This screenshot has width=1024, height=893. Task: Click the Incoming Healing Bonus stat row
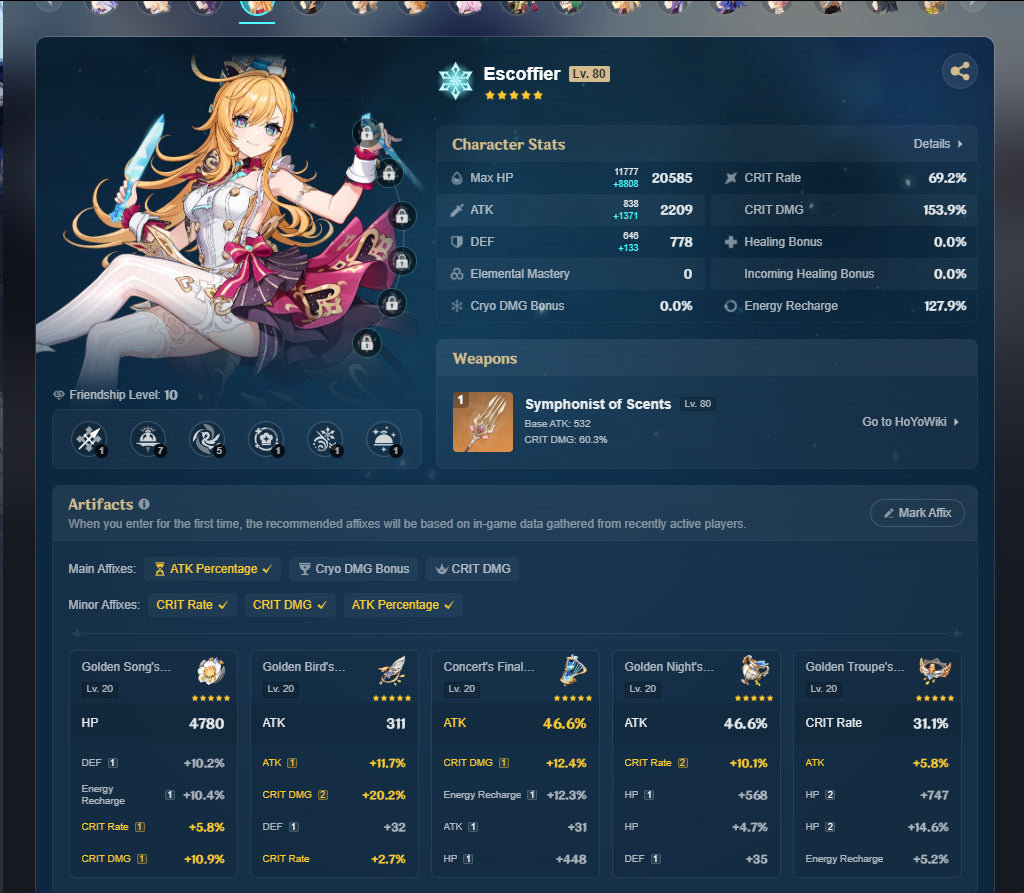pyautogui.click(x=844, y=274)
